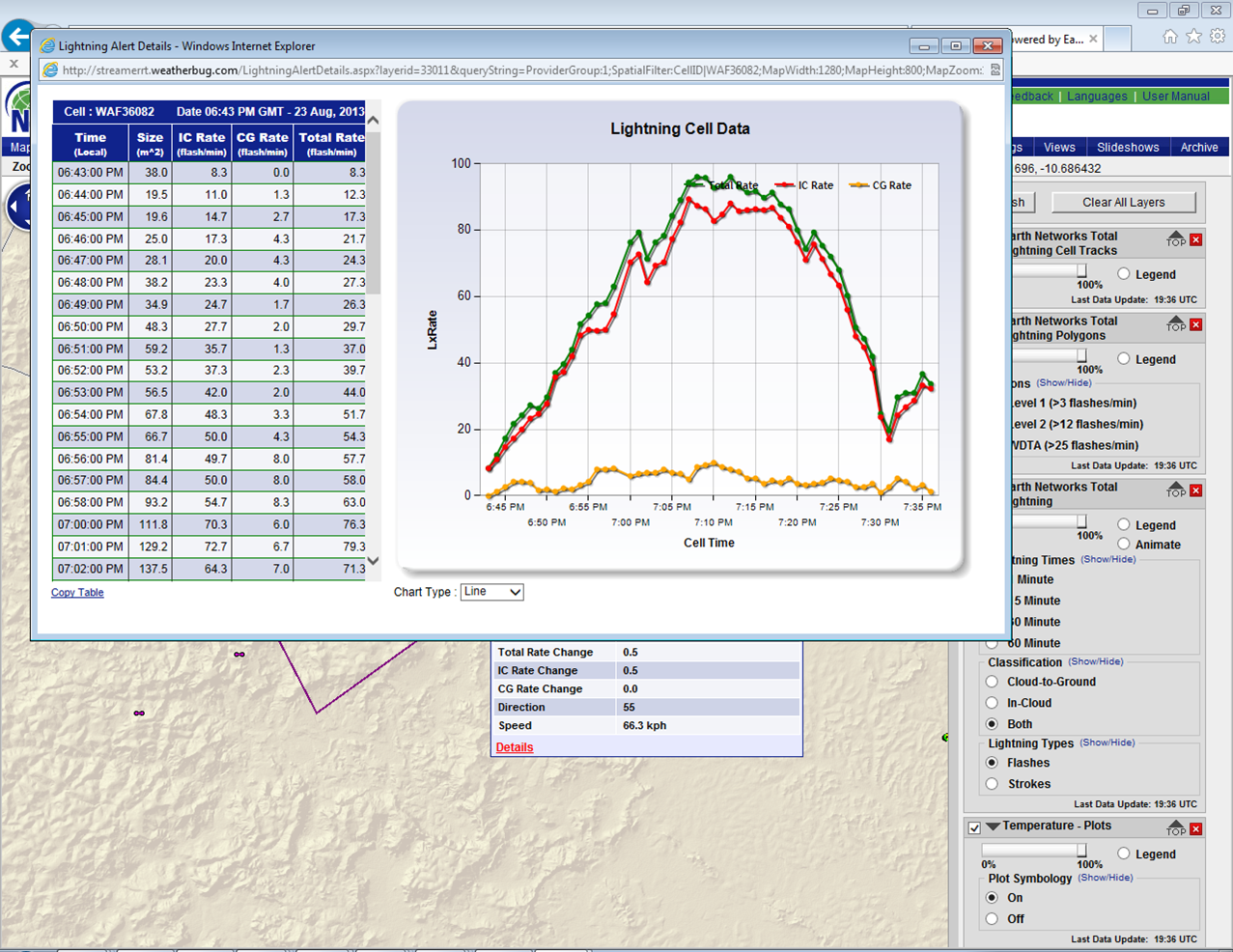The width and height of the screenshot is (1233, 952).
Task: Remove the Temperature - Plots layer
Action: click(1196, 828)
